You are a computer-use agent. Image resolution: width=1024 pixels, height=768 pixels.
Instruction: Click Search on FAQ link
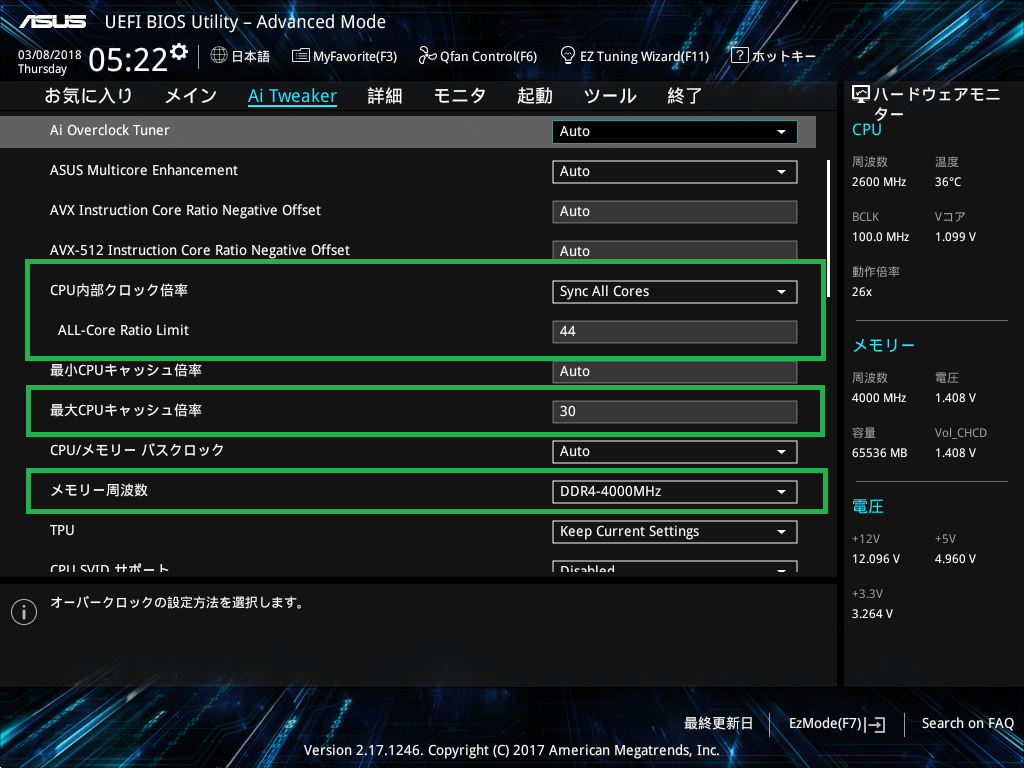[967, 724]
